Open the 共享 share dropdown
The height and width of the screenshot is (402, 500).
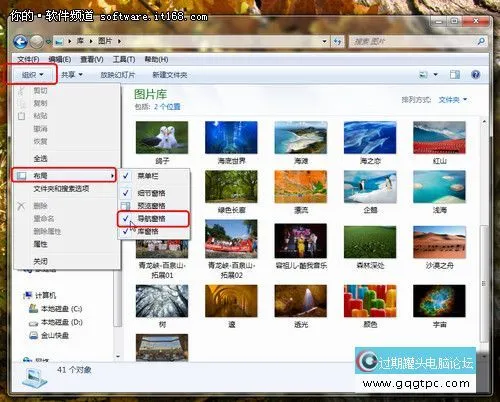coord(72,75)
